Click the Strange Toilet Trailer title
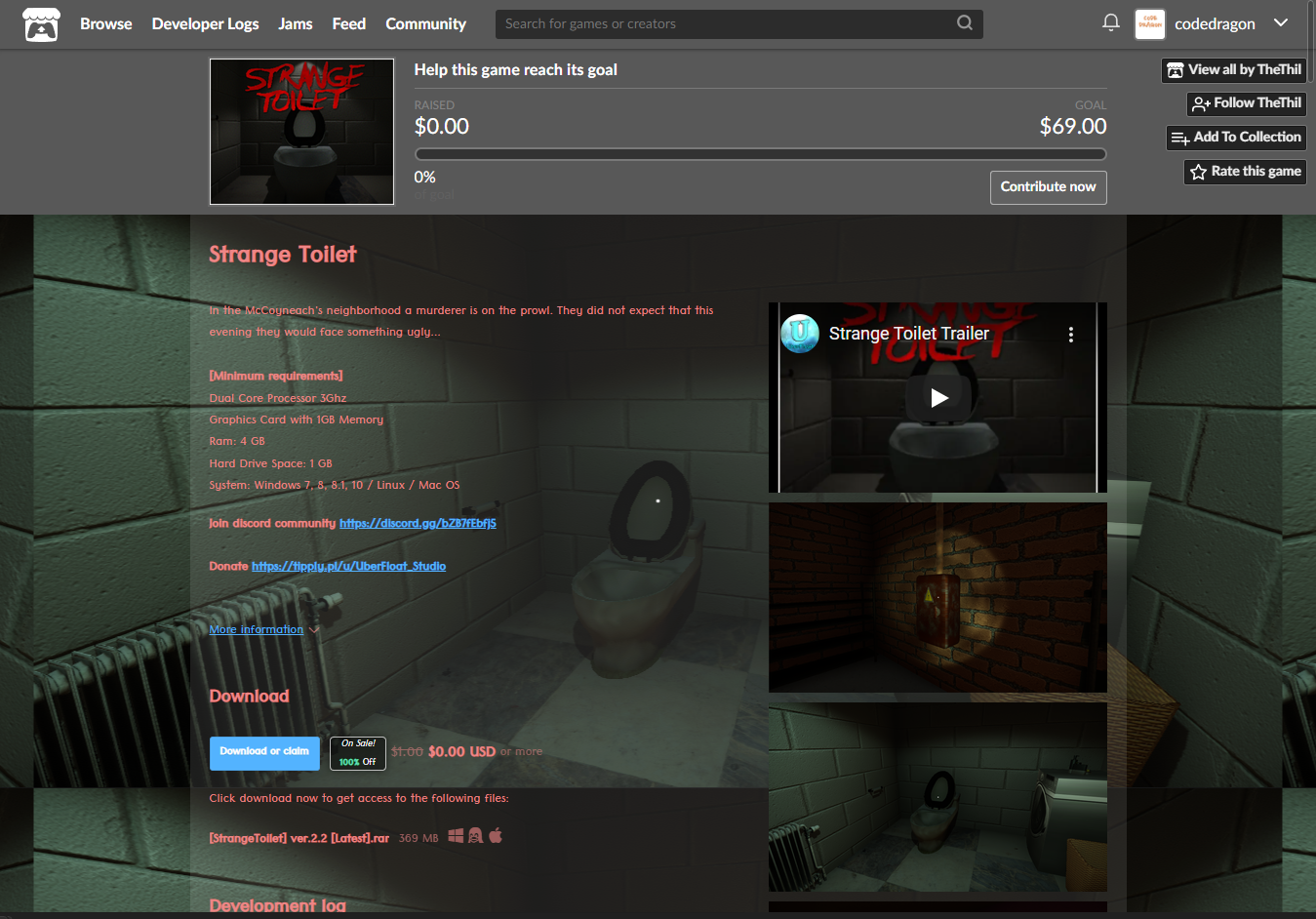This screenshot has height=919, width=1316. [x=909, y=334]
